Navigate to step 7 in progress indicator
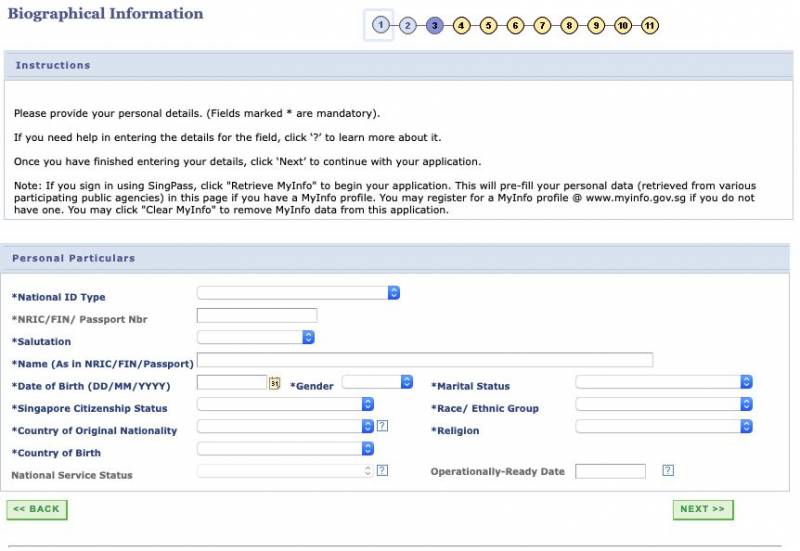800x551 pixels. pyautogui.click(x=542, y=26)
